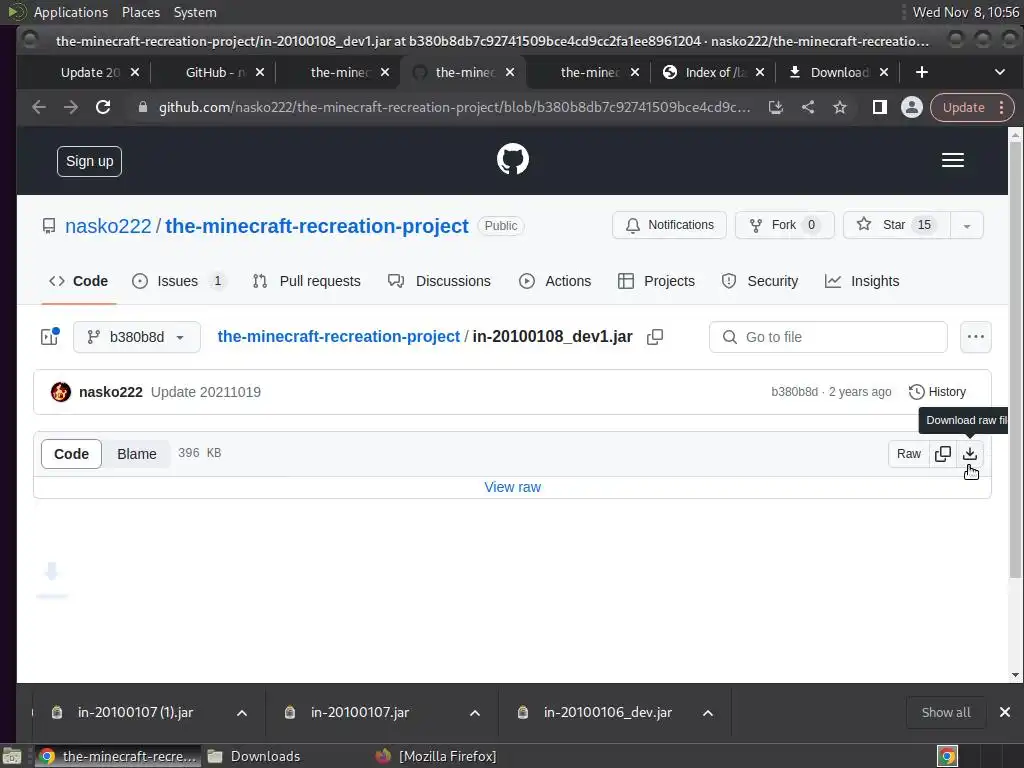Copy raw file contents
The image size is (1024, 768).
tap(942, 454)
